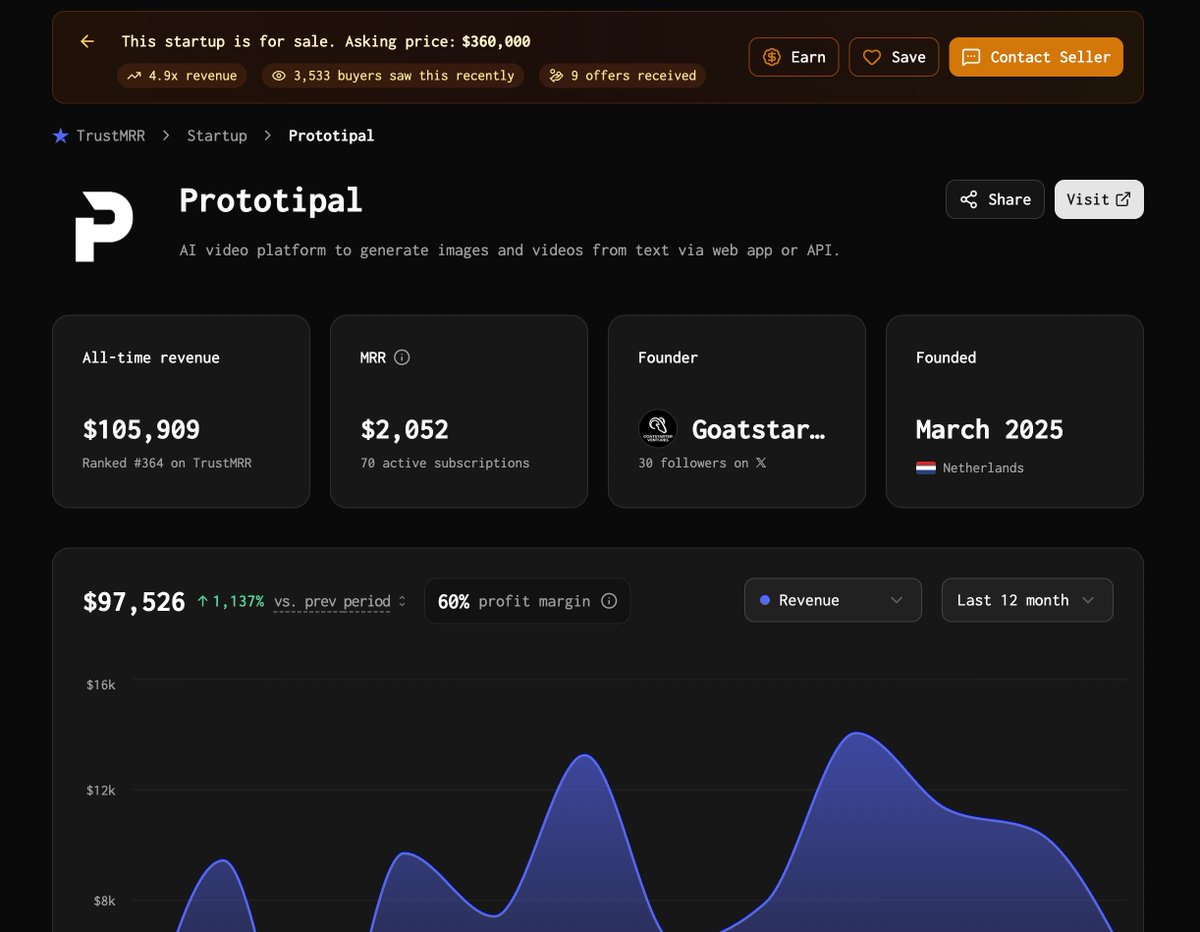Image resolution: width=1200 pixels, height=932 pixels.
Task: Visit the Prototipal website
Action: click(1099, 199)
